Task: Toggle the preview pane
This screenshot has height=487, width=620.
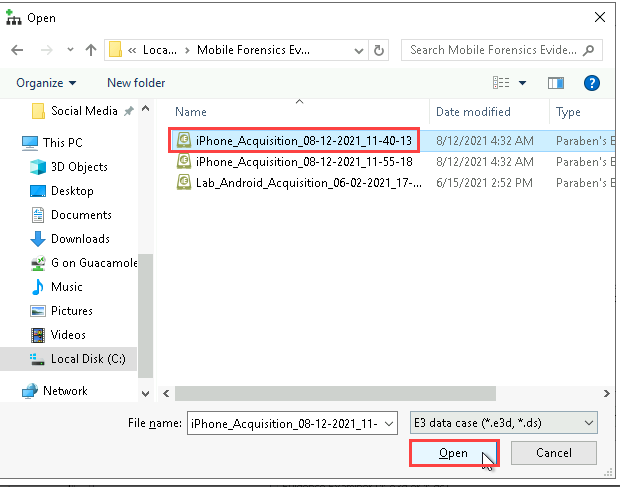Action: coord(556,83)
